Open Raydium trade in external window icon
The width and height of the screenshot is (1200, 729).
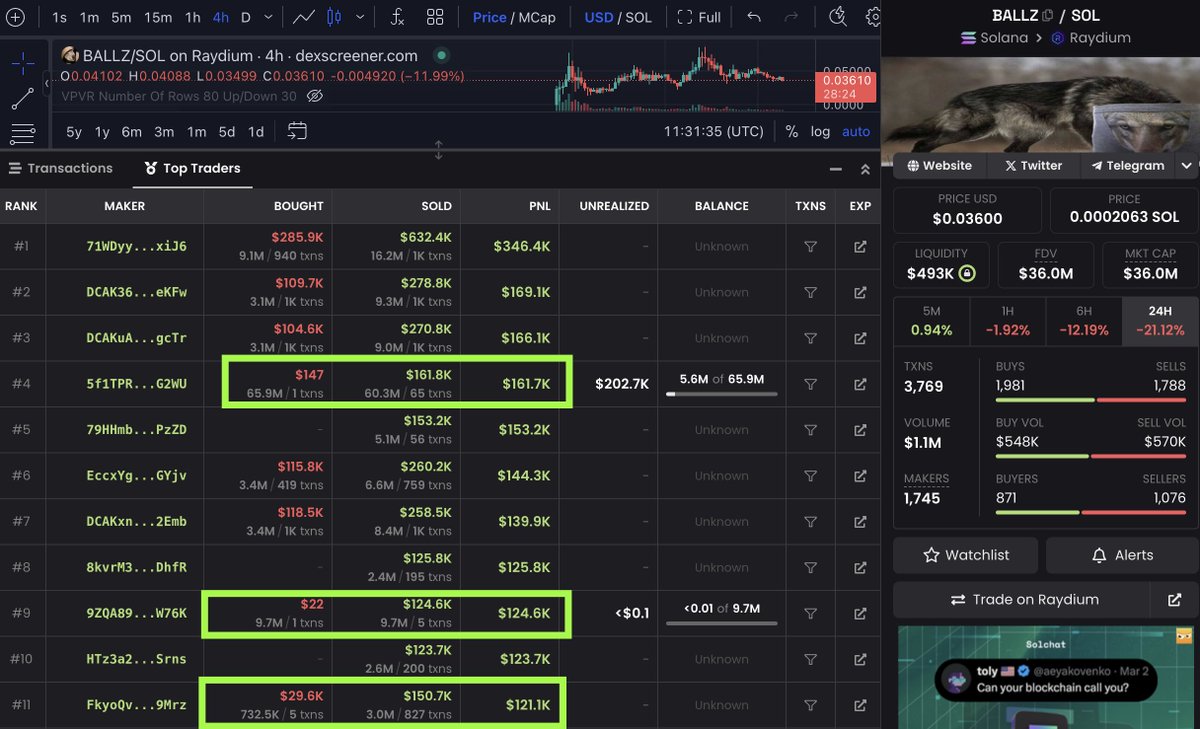(1174, 600)
